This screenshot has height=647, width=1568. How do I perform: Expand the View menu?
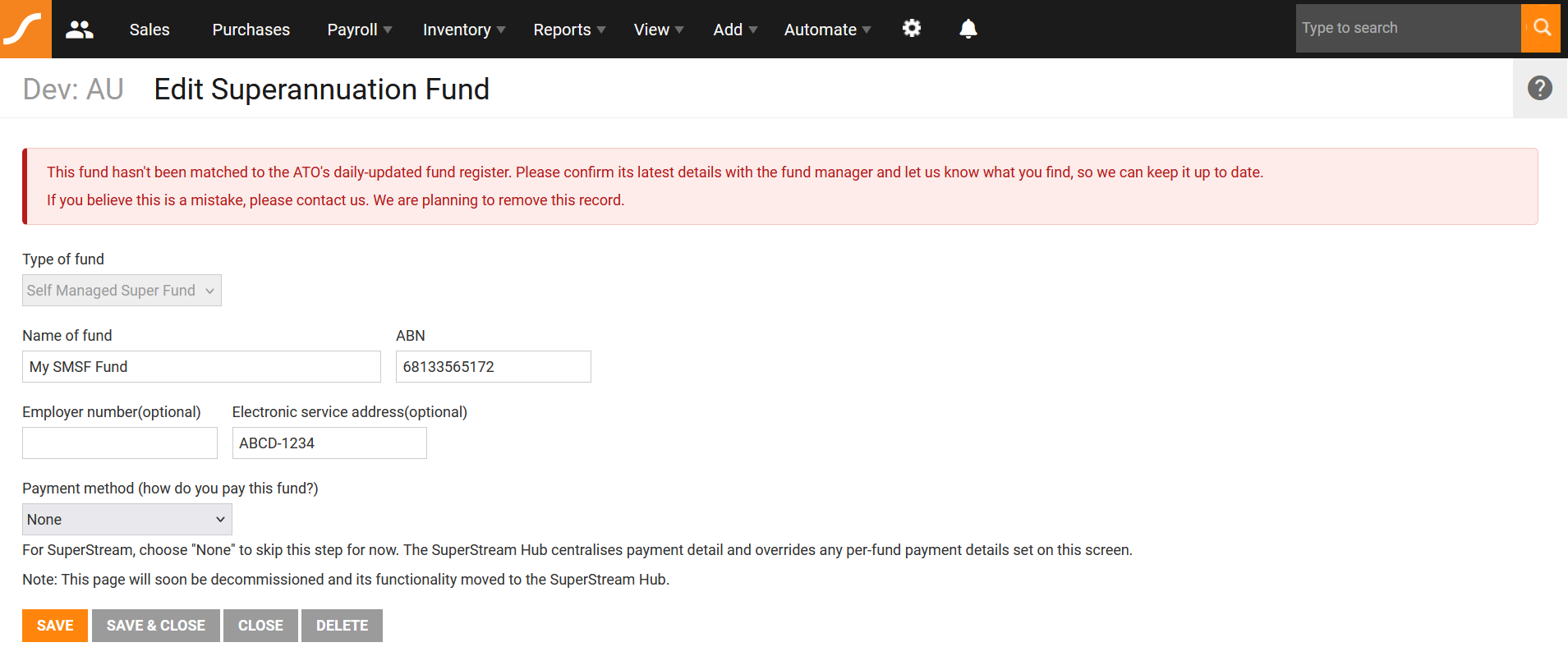(659, 30)
